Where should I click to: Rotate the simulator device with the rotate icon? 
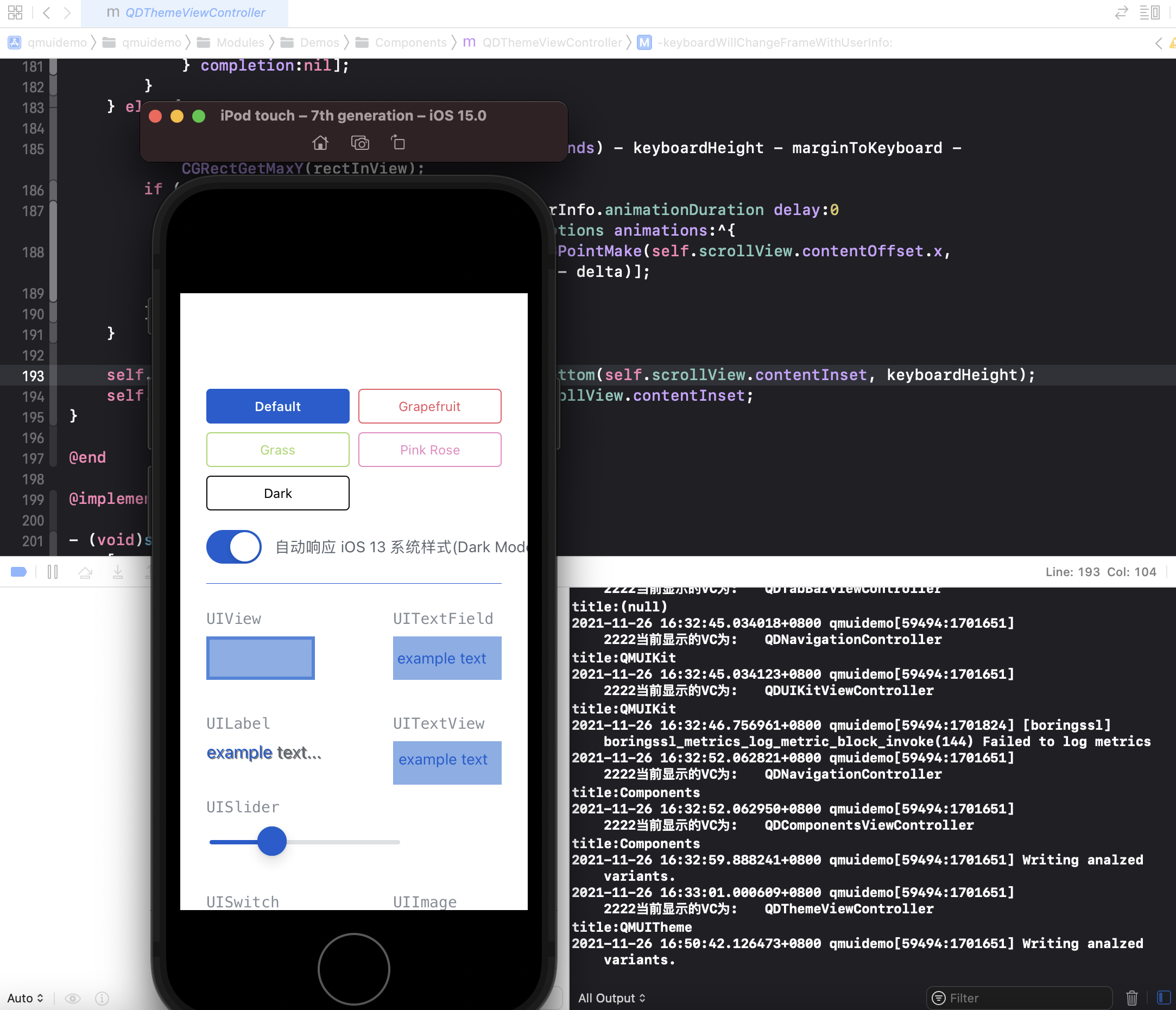[x=398, y=142]
